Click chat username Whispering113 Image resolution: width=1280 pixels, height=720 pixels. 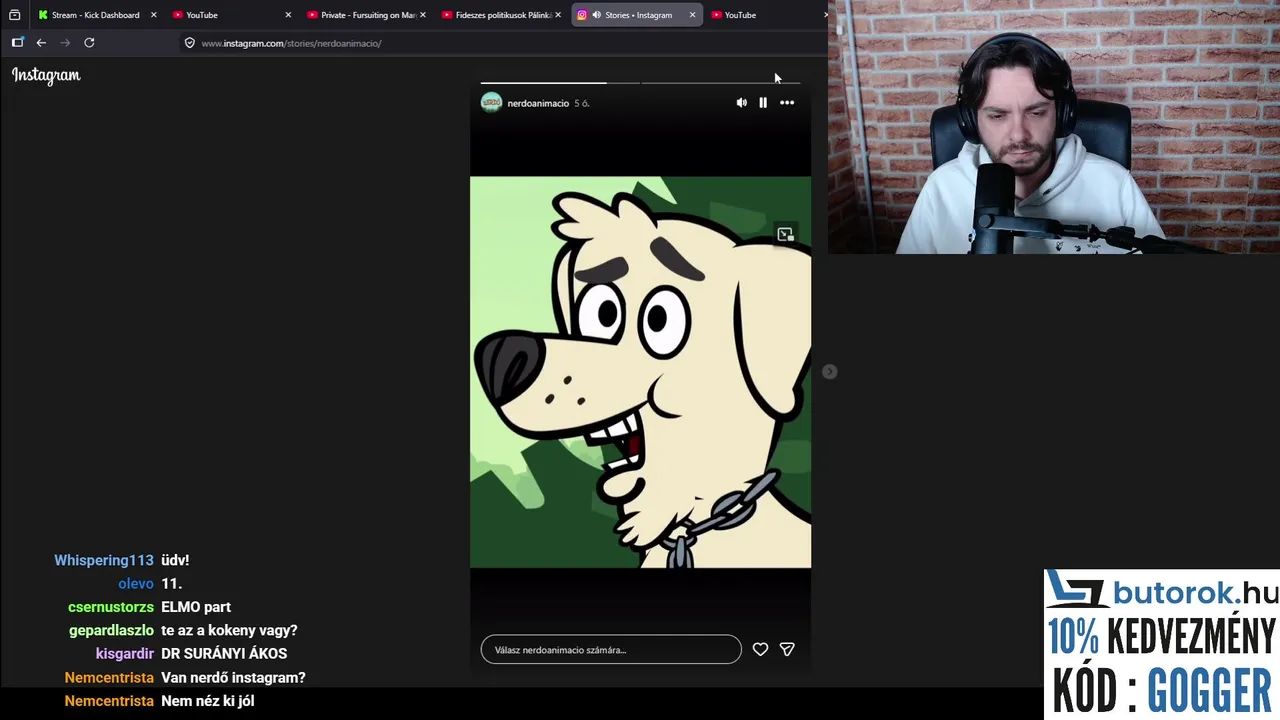(x=104, y=560)
